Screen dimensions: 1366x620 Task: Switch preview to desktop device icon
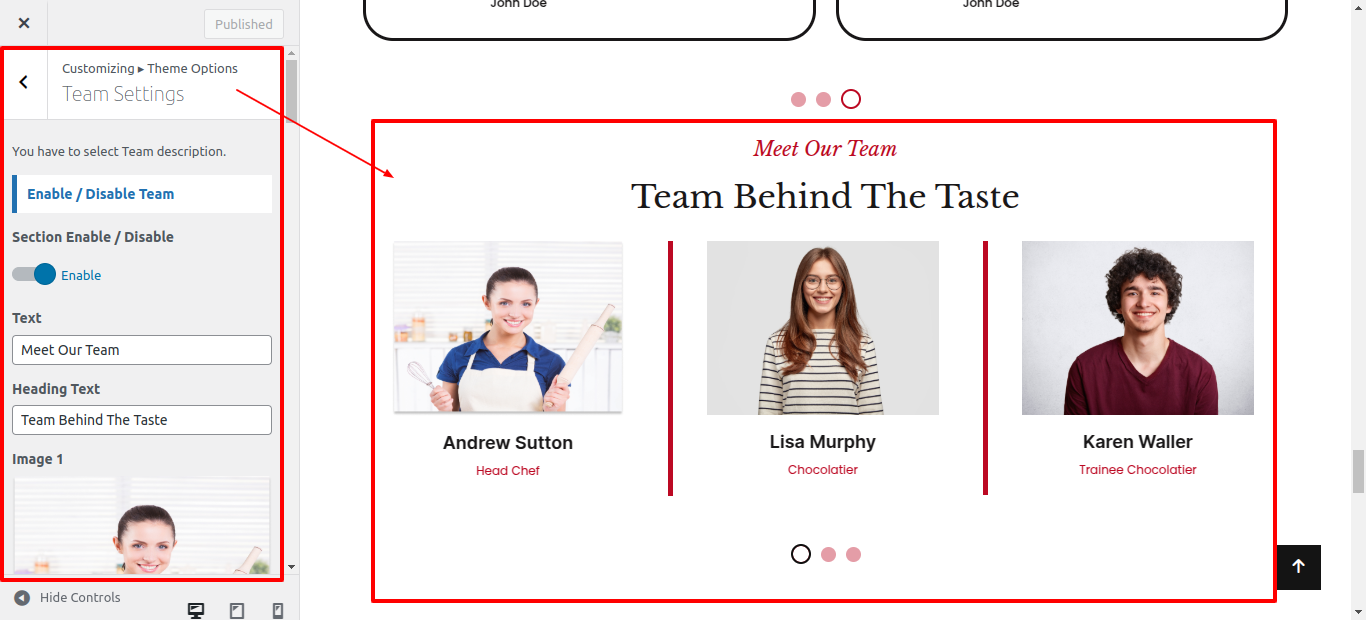coord(196,610)
